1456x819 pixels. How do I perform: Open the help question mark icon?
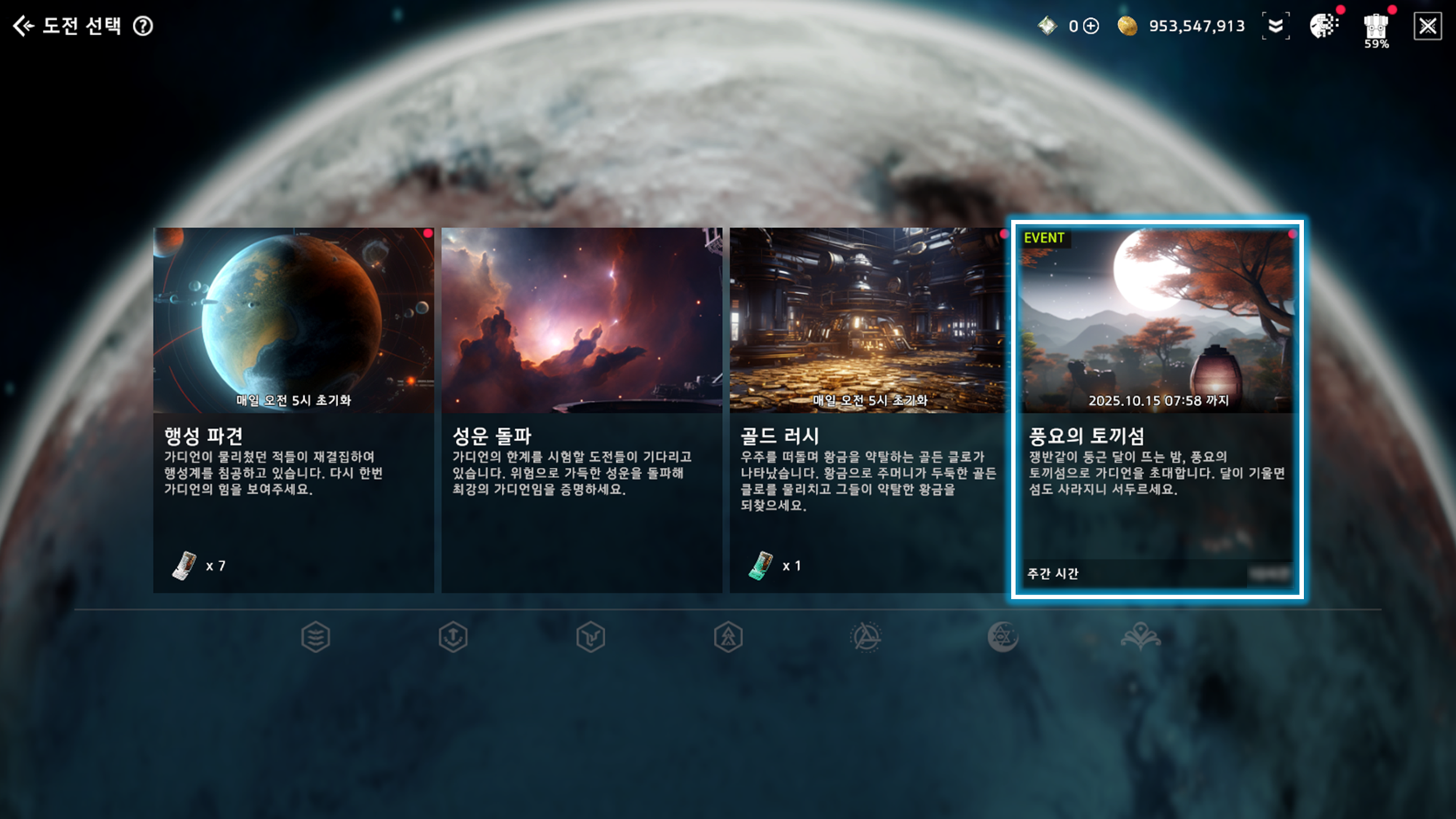(x=143, y=26)
